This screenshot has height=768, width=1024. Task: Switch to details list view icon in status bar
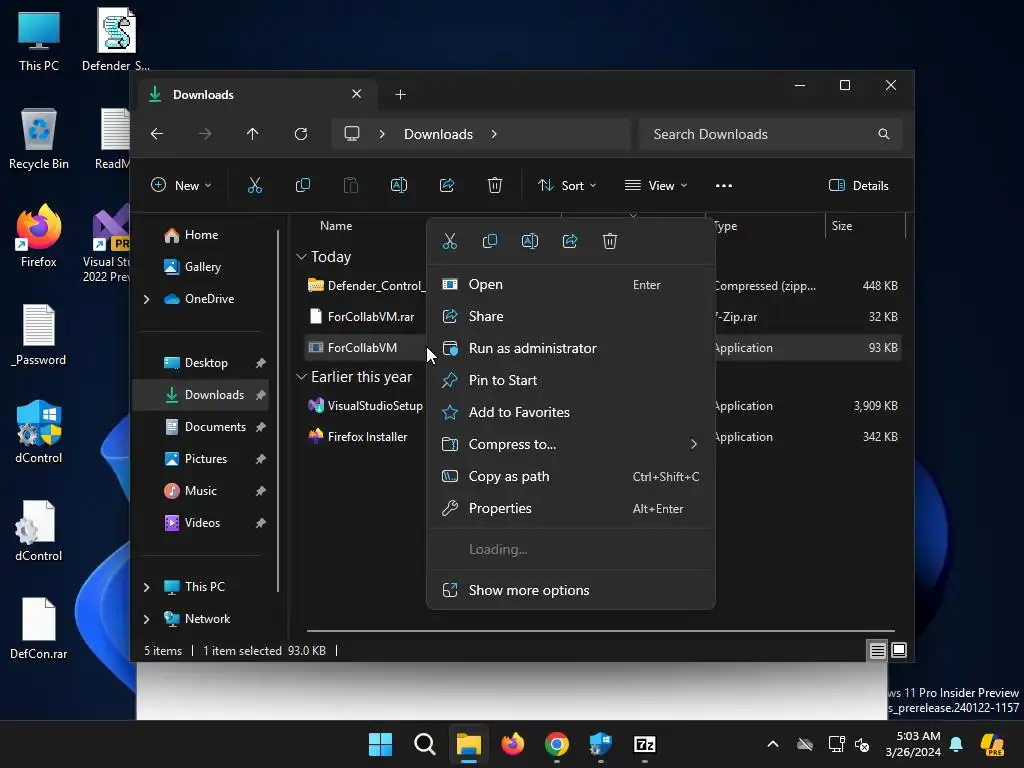click(877, 650)
